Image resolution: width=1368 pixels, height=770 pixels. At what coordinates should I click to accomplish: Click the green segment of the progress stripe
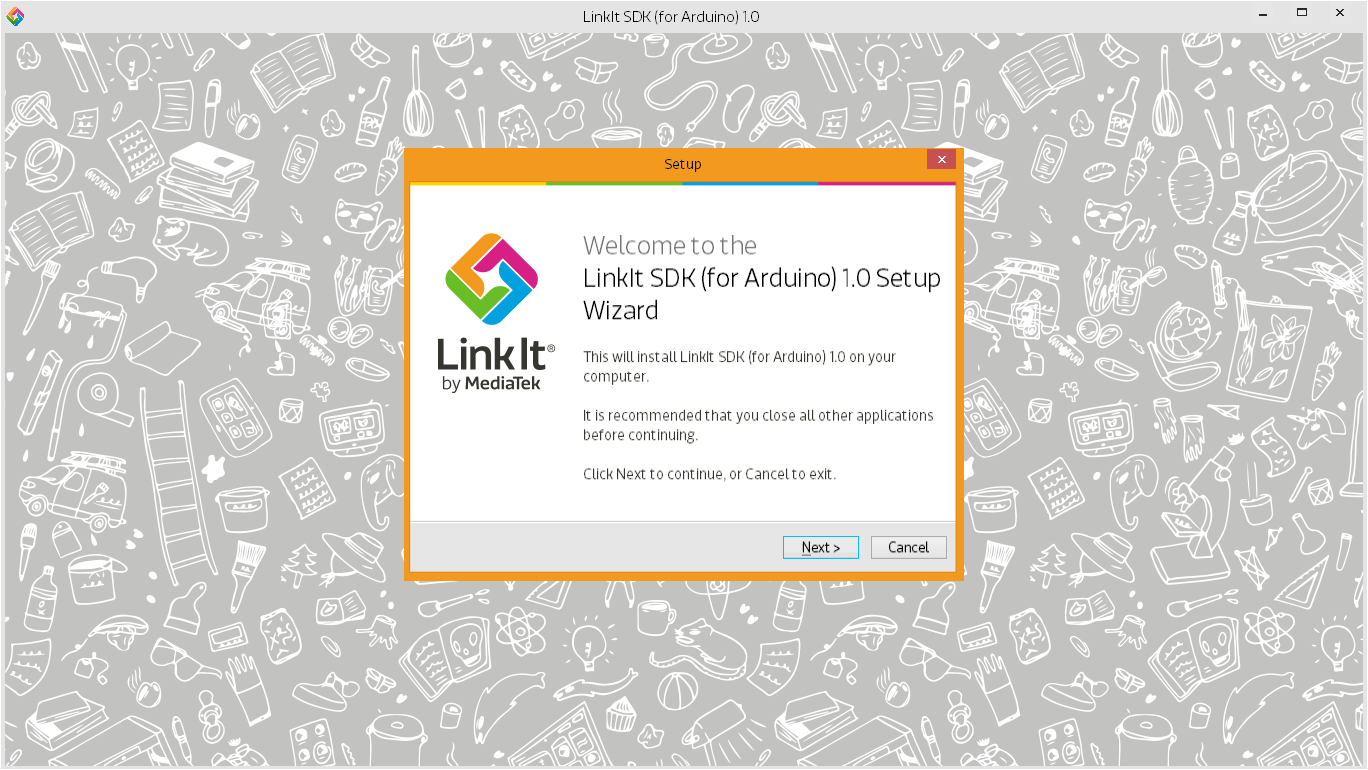coord(614,183)
